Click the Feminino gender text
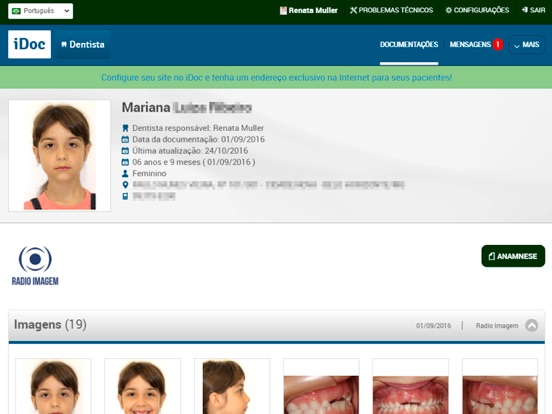Viewport: 552px width, 414px height. click(149, 173)
